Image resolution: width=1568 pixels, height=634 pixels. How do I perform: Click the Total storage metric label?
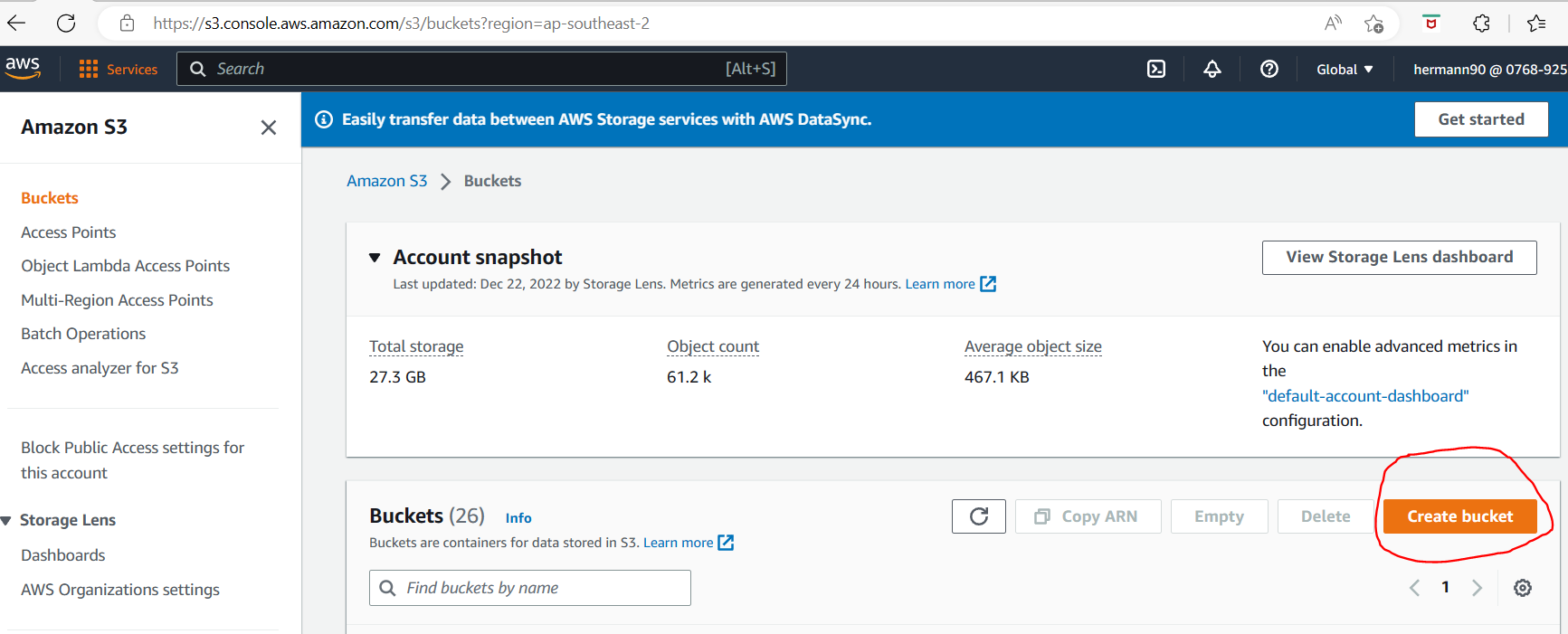pos(416,346)
